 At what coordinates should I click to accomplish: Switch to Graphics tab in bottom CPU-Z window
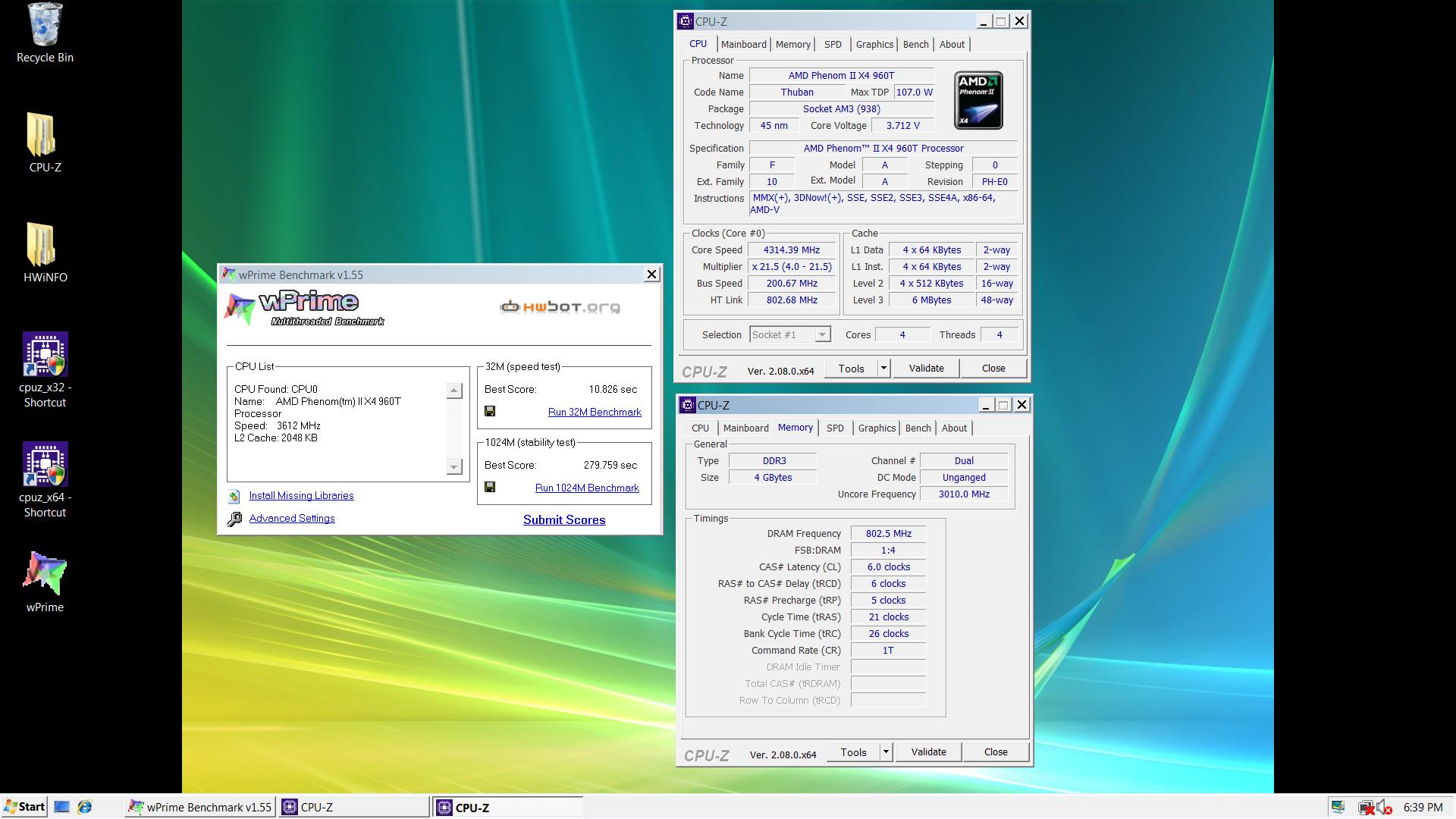coord(877,428)
